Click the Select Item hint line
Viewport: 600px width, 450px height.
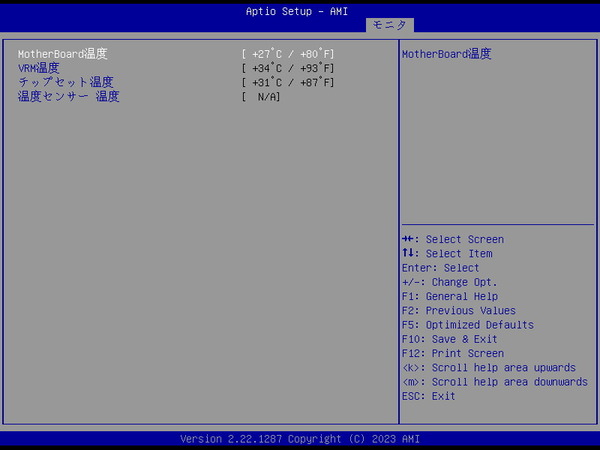[447, 254]
